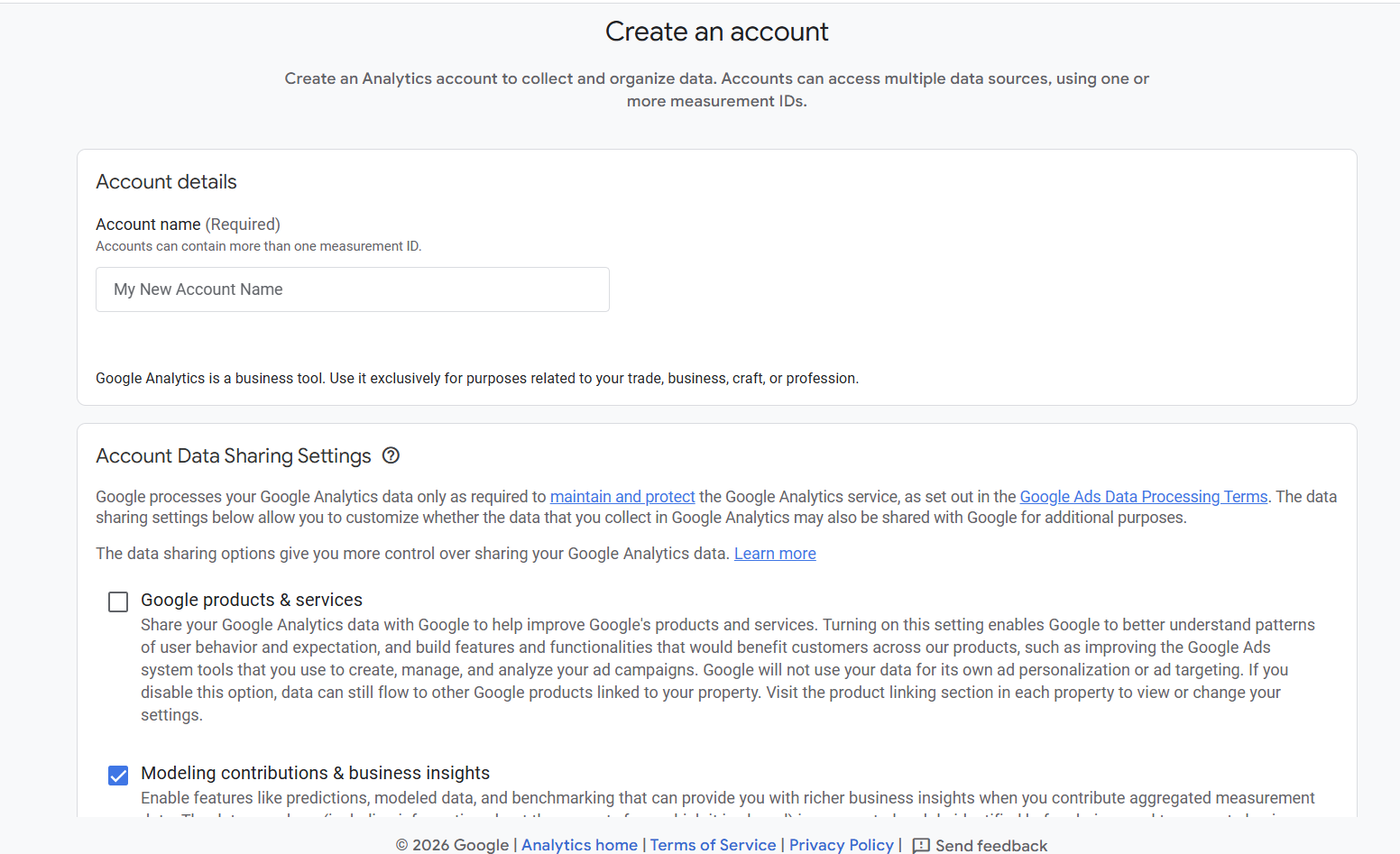Click the "Learn more" data sharing link

click(x=775, y=554)
